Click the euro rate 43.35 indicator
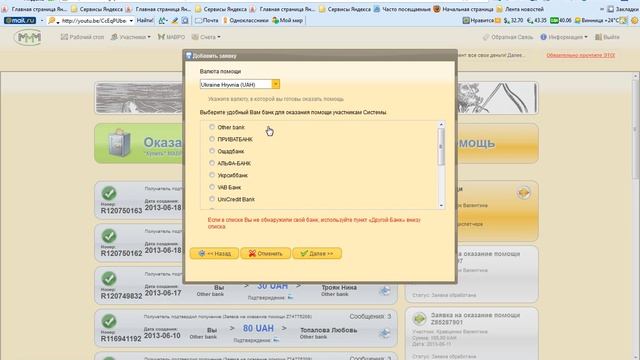640x360 pixels. click(536, 20)
